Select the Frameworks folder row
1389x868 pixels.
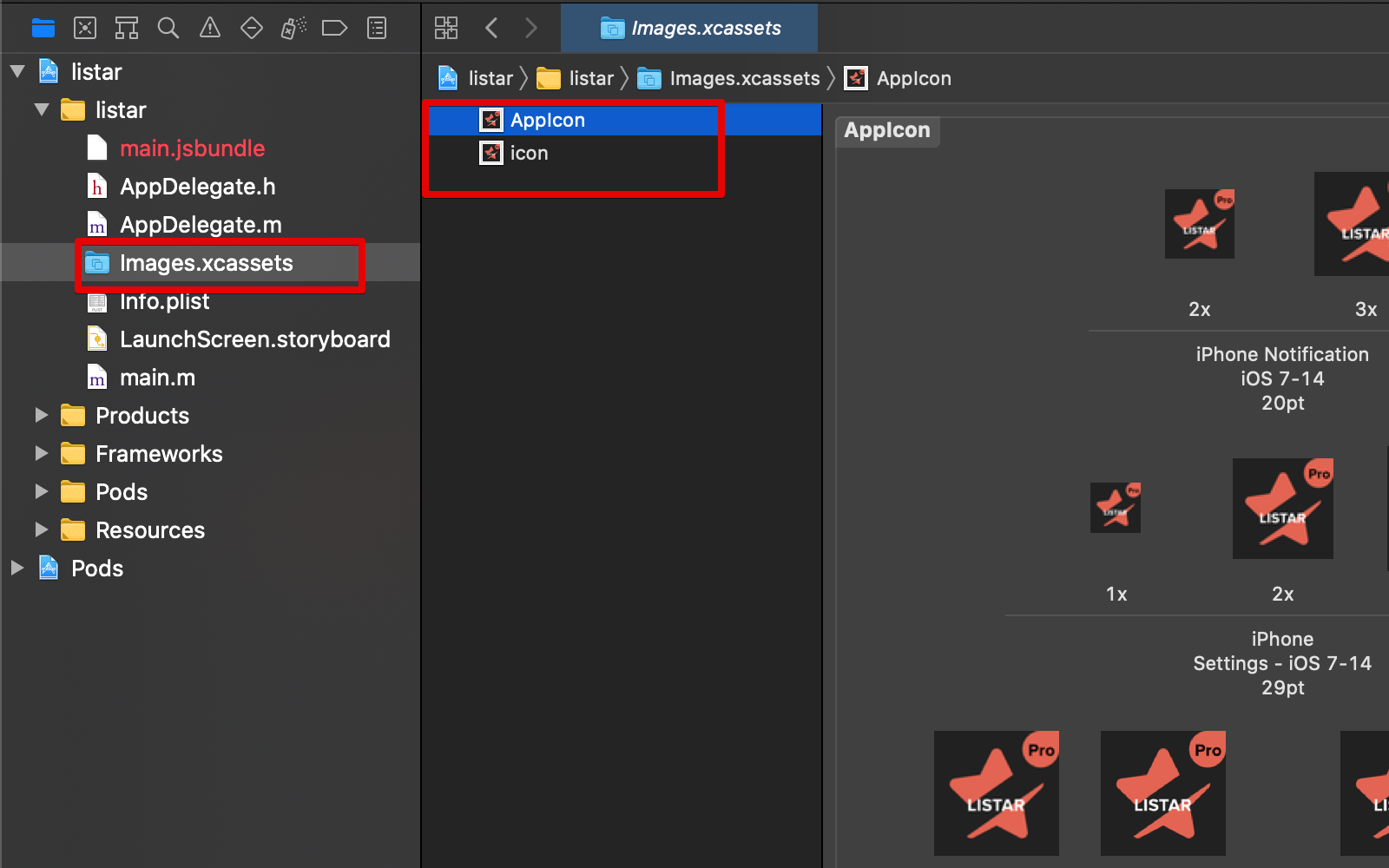coord(210,454)
